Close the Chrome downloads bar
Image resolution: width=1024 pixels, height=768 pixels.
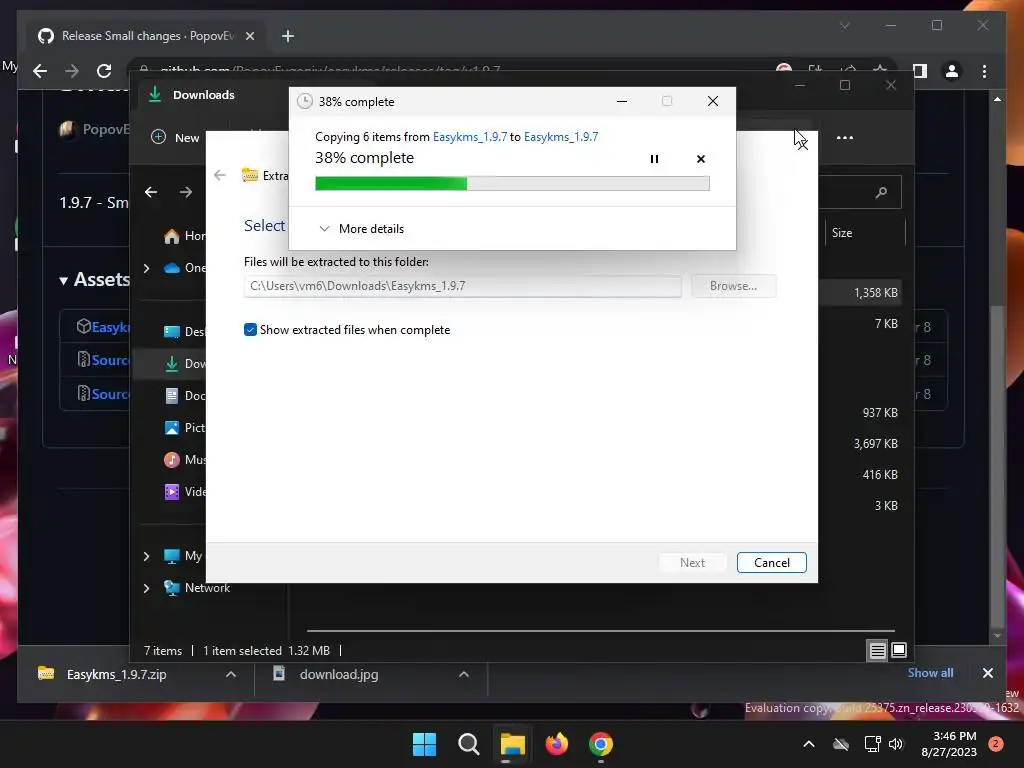pos(987,673)
